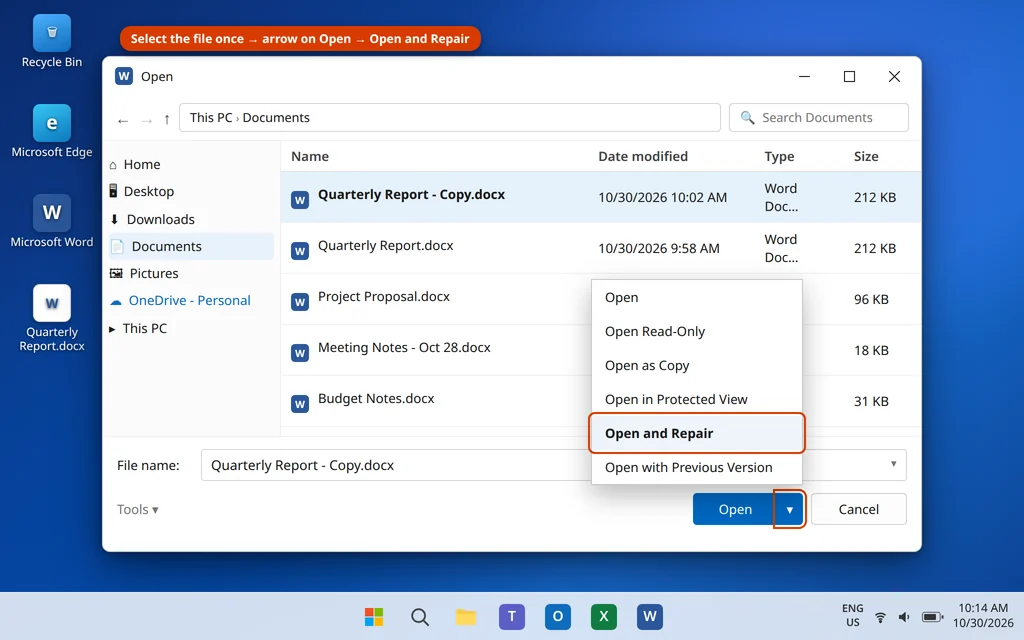This screenshot has width=1024, height=640.
Task: Open the clock showing 10:14 AM
Action: pyautogui.click(x=983, y=615)
